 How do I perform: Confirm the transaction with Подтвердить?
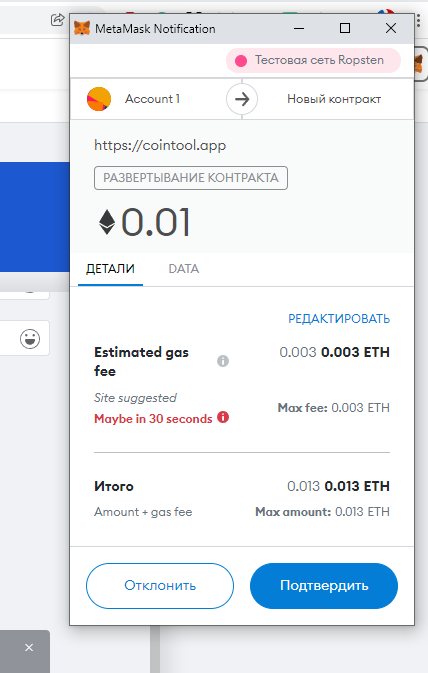(x=324, y=586)
